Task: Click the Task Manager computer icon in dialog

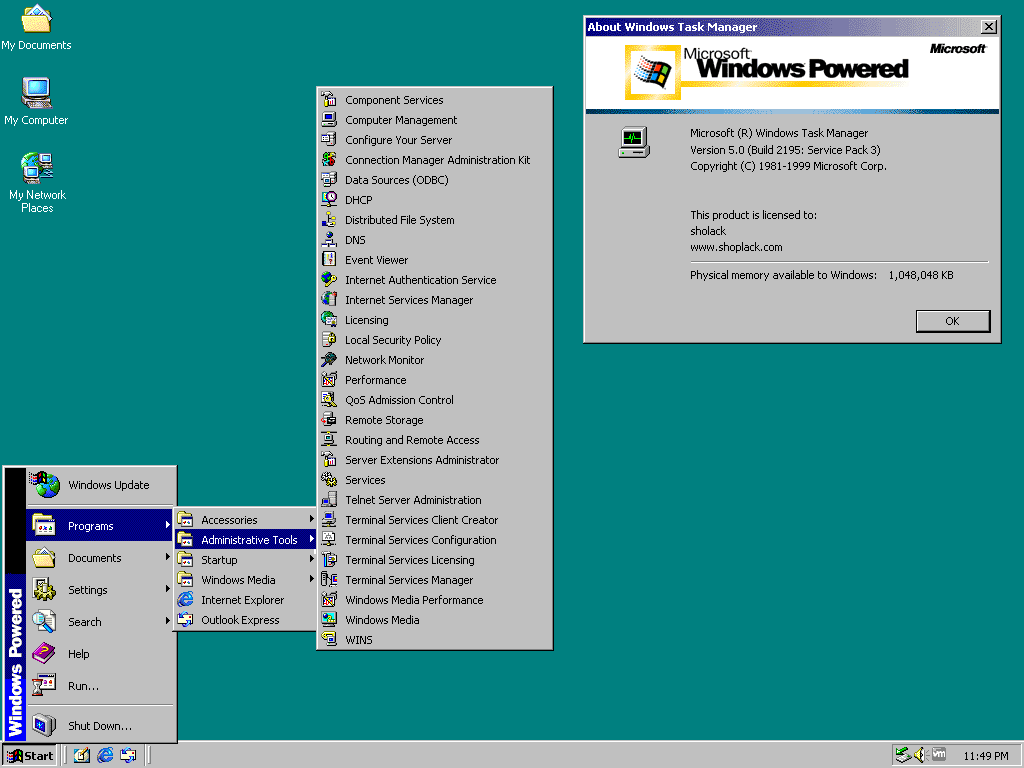Action: tap(633, 142)
